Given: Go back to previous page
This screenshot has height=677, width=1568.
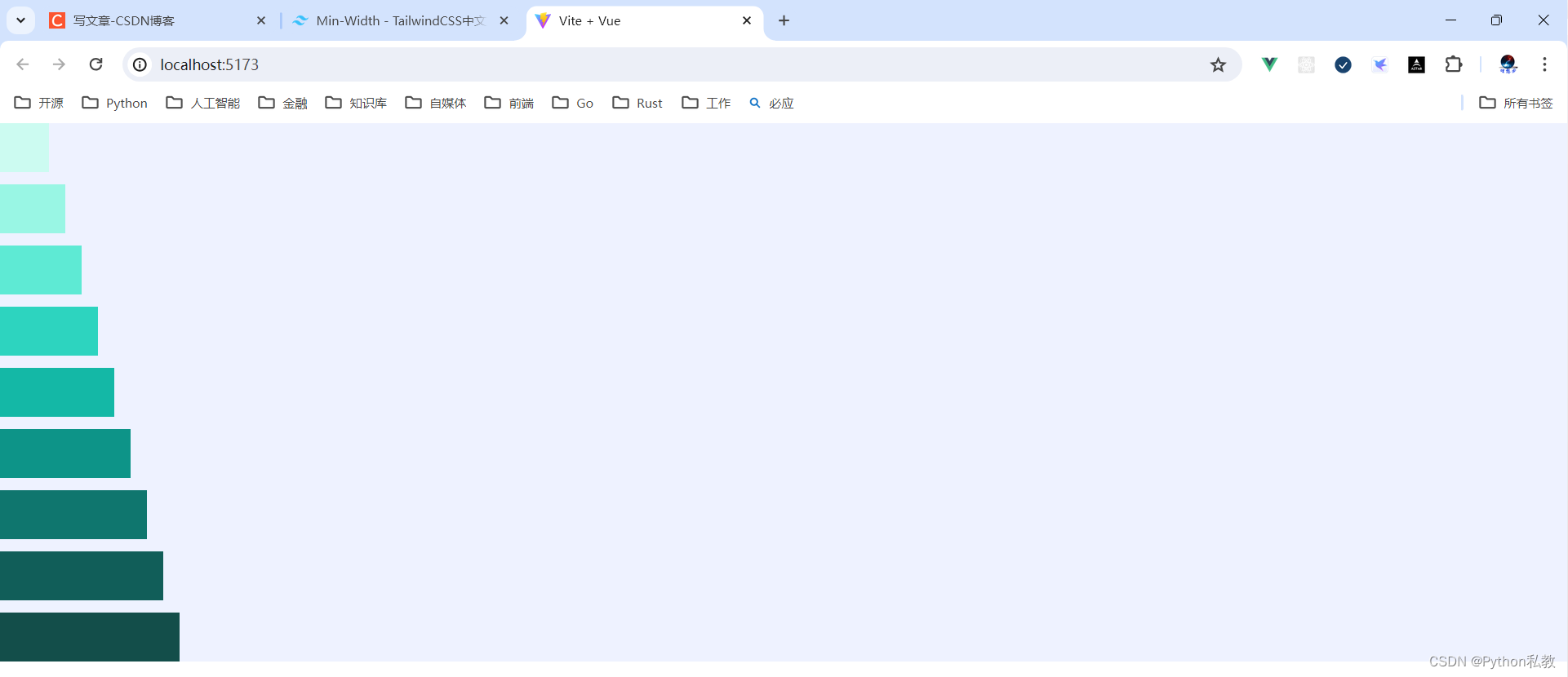Looking at the screenshot, I should (x=23, y=64).
